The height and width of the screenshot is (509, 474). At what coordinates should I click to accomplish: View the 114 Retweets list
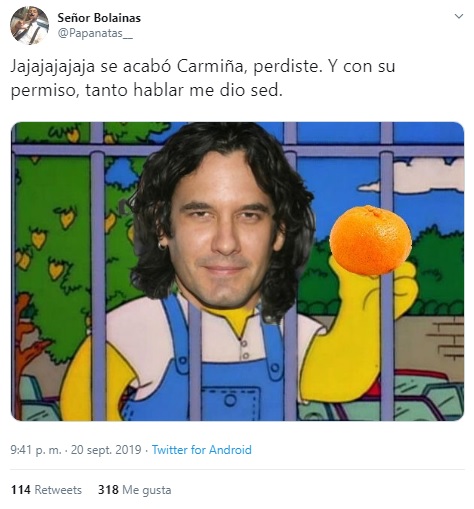(46, 490)
